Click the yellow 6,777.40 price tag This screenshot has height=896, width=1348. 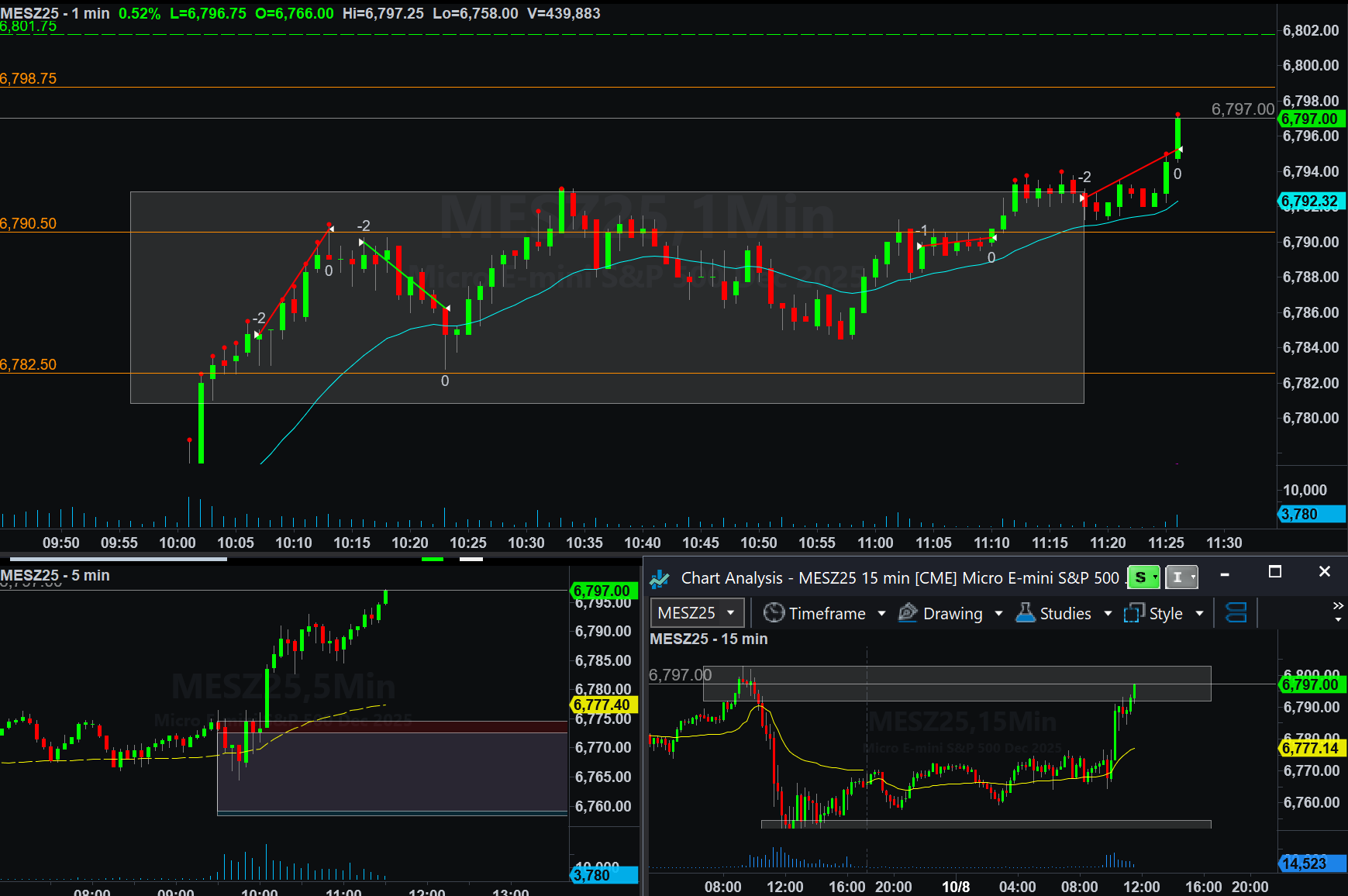coord(603,705)
